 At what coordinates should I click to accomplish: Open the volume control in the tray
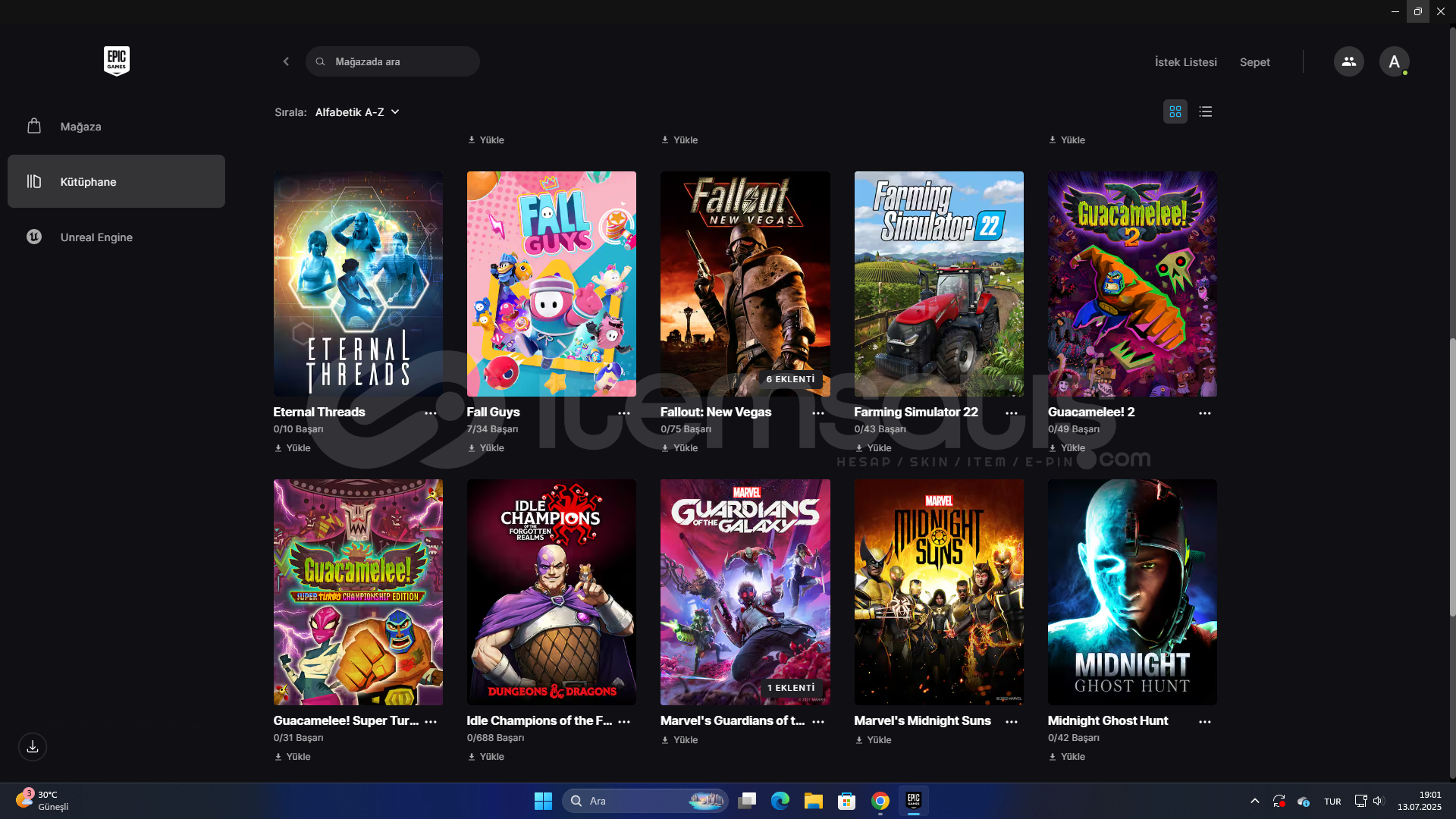(x=1379, y=801)
